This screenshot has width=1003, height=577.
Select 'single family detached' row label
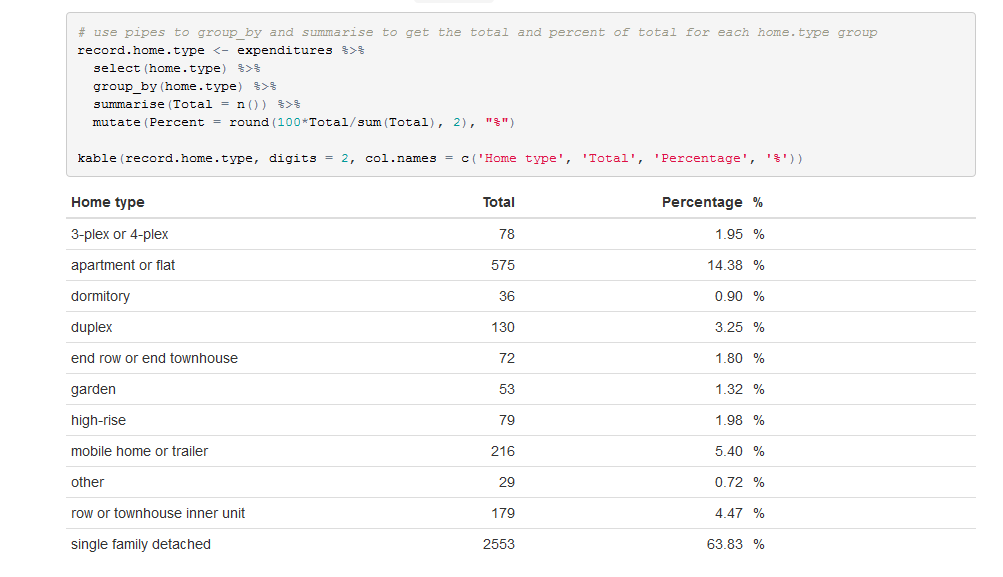pos(141,544)
